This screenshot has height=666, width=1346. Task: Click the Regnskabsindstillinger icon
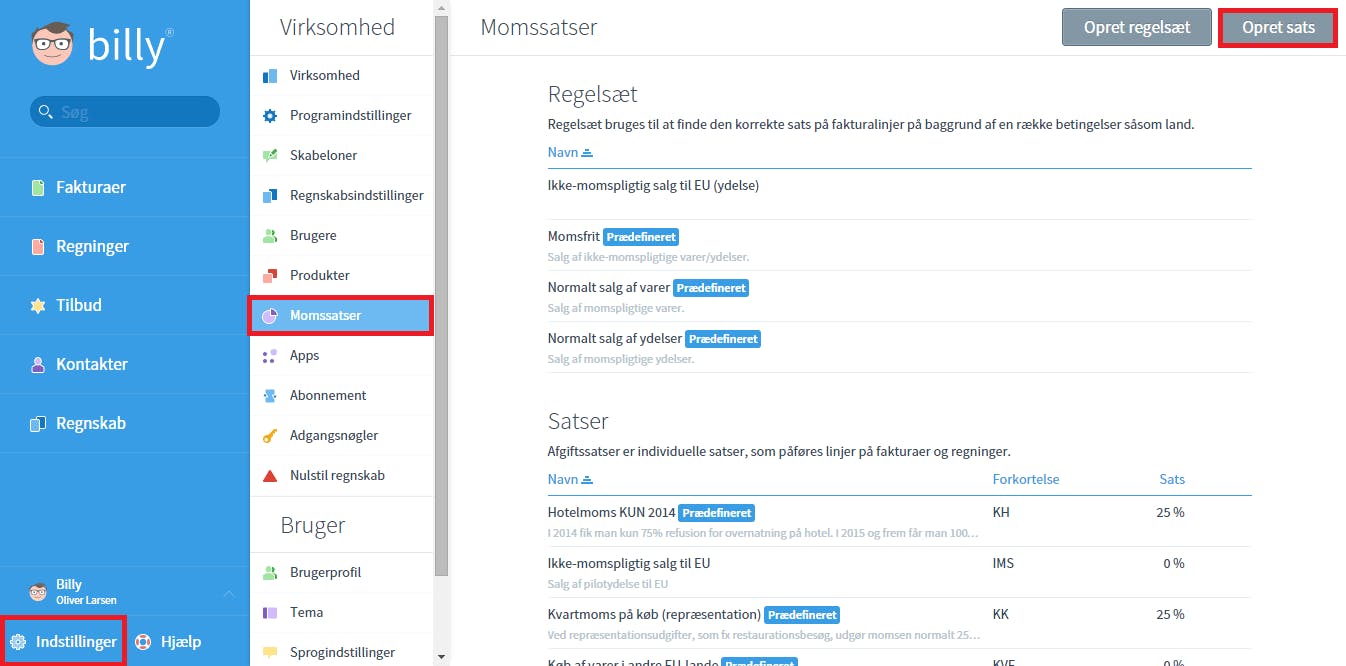click(x=269, y=195)
